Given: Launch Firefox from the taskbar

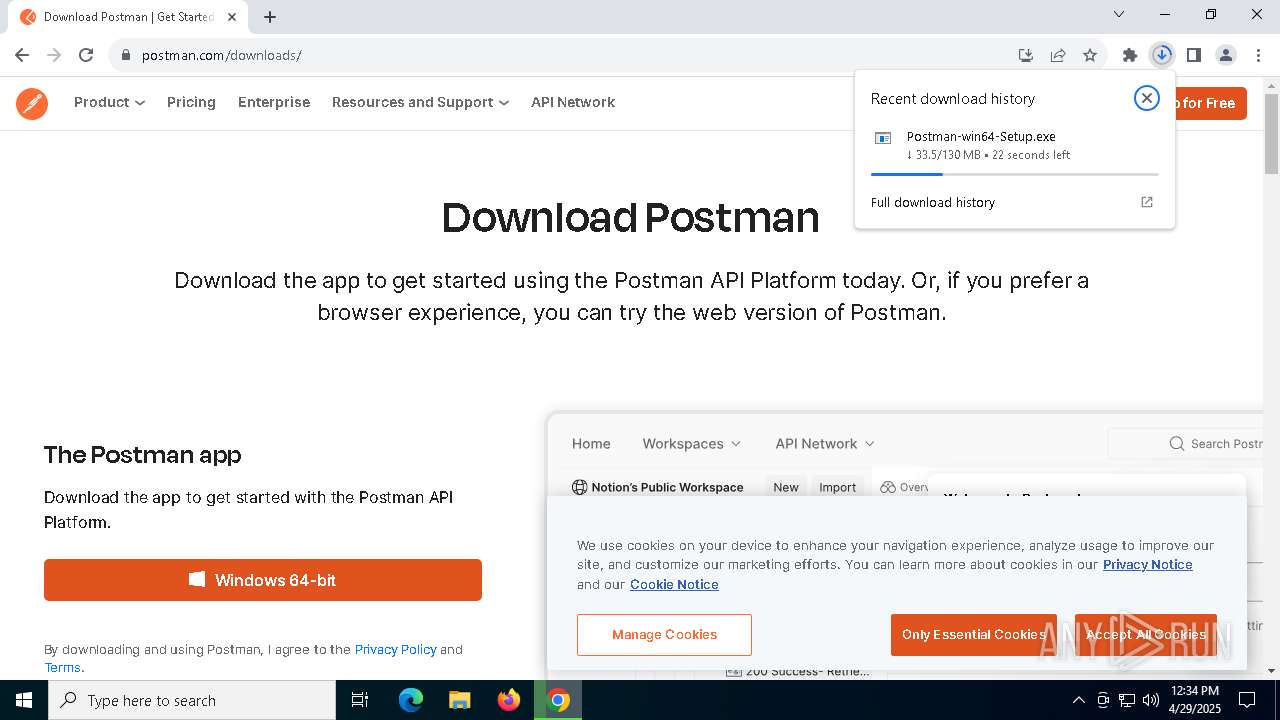Looking at the screenshot, I should pos(509,700).
